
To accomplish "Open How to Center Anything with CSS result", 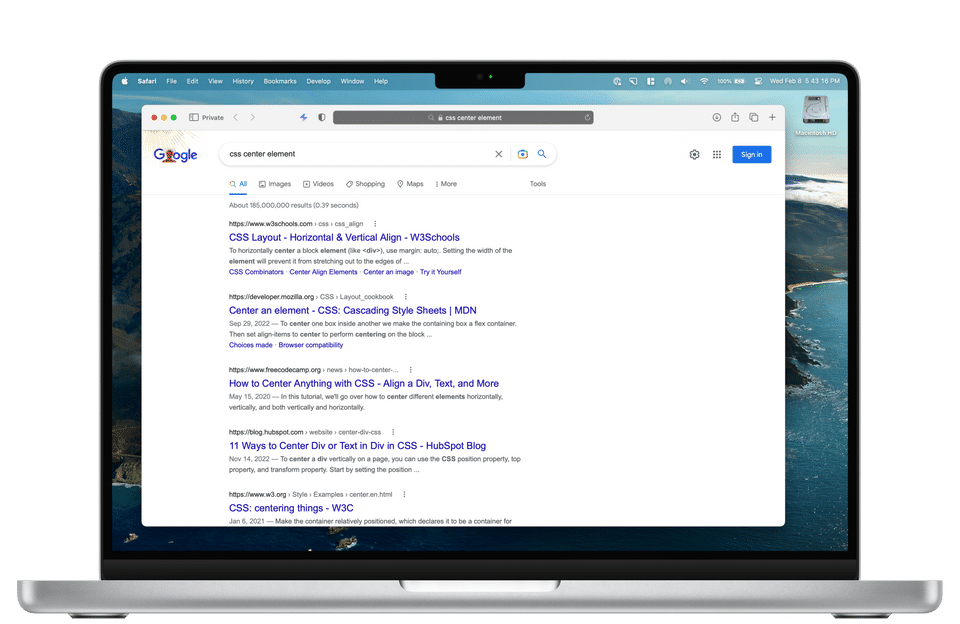I will click(364, 383).
